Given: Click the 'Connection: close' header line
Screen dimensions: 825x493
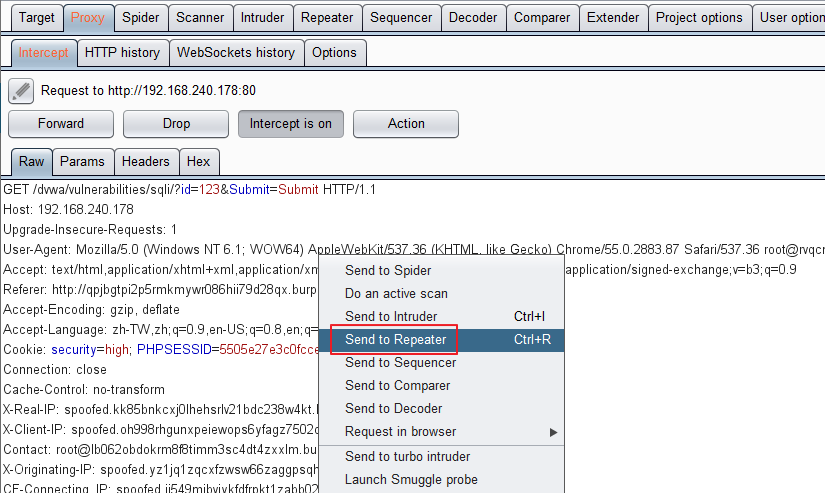Looking at the screenshot, I should point(55,370).
